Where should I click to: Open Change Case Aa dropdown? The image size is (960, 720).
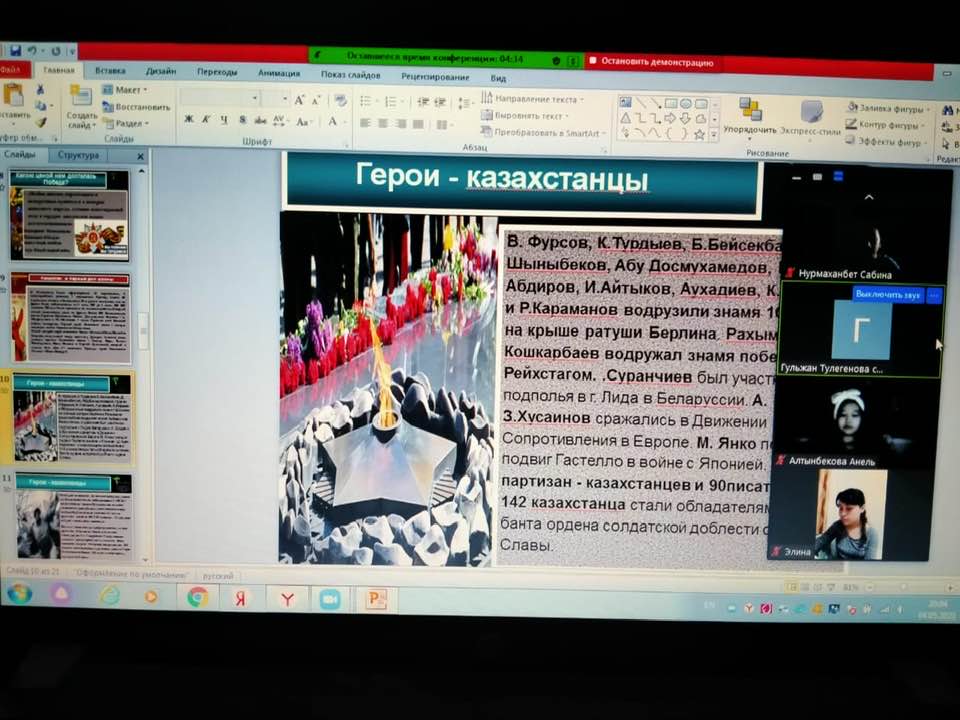303,121
